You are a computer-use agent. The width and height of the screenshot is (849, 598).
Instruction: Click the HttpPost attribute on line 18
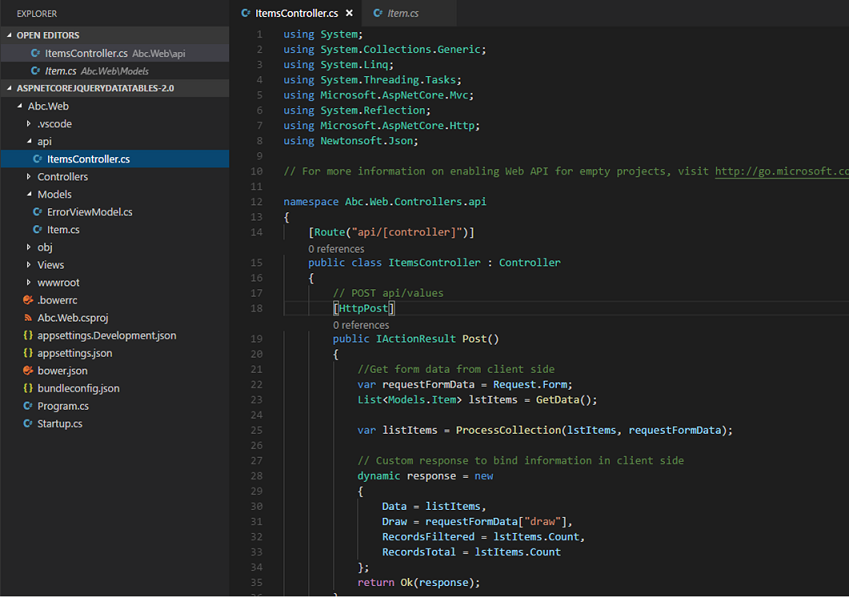pyautogui.click(x=364, y=308)
